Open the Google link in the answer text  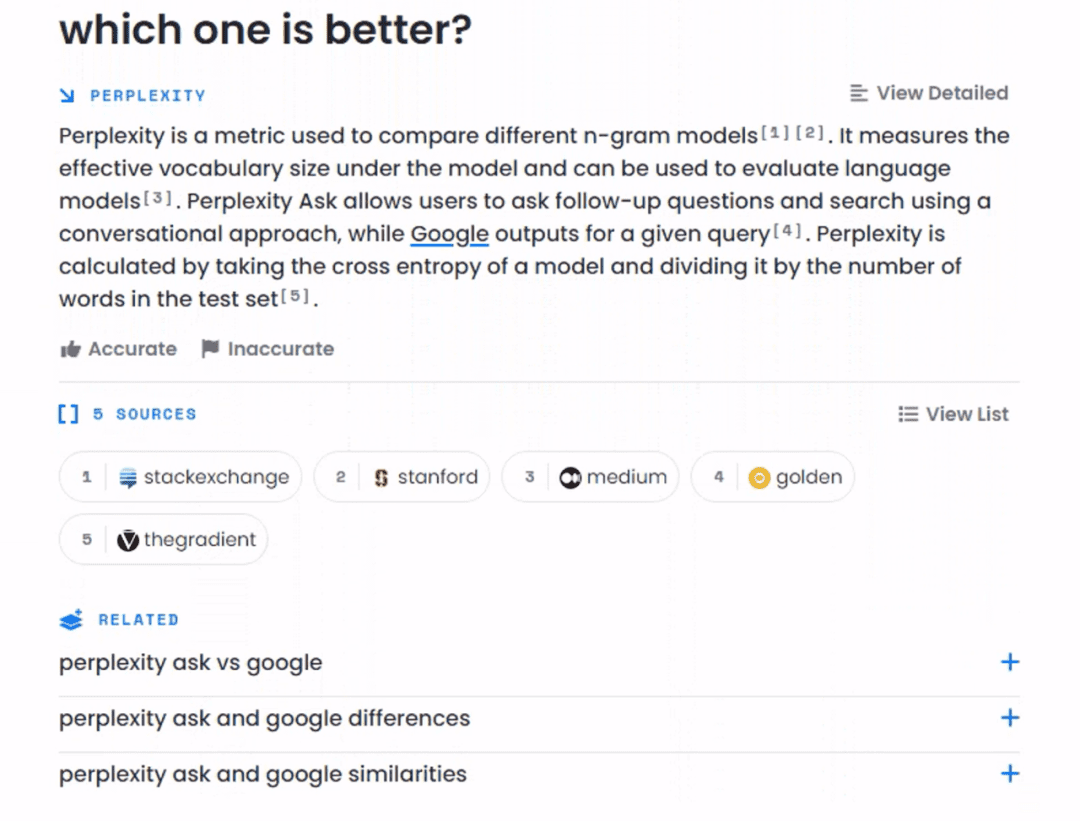pos(448,234)
